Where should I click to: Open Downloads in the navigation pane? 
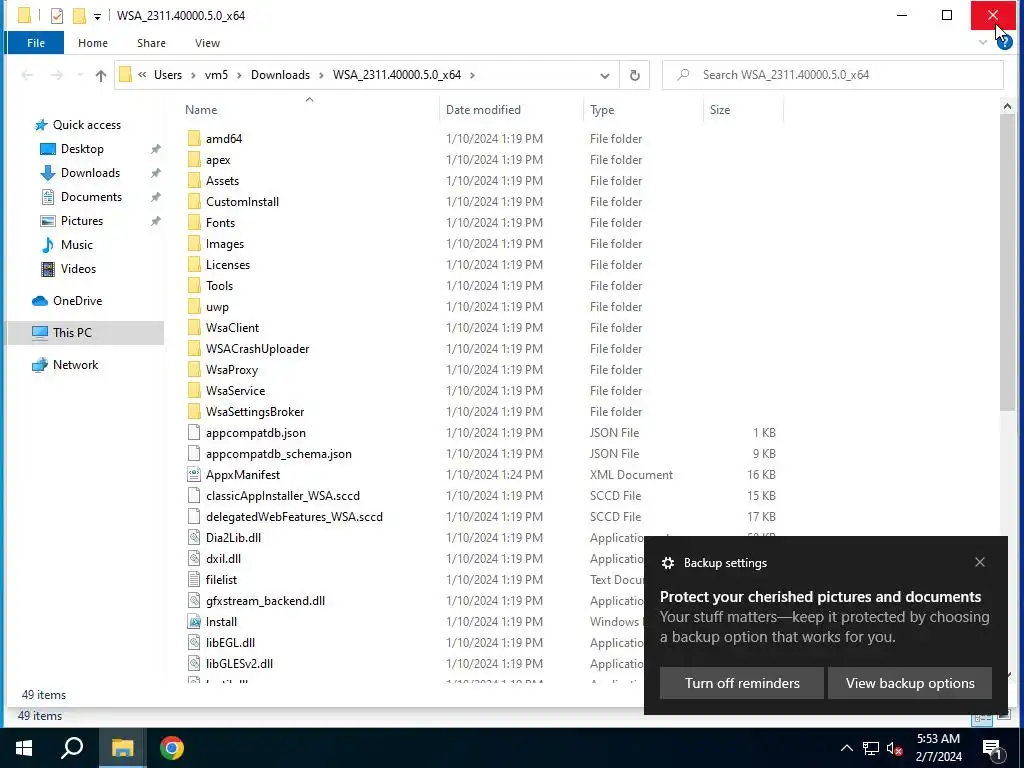(x=90, y=173)
